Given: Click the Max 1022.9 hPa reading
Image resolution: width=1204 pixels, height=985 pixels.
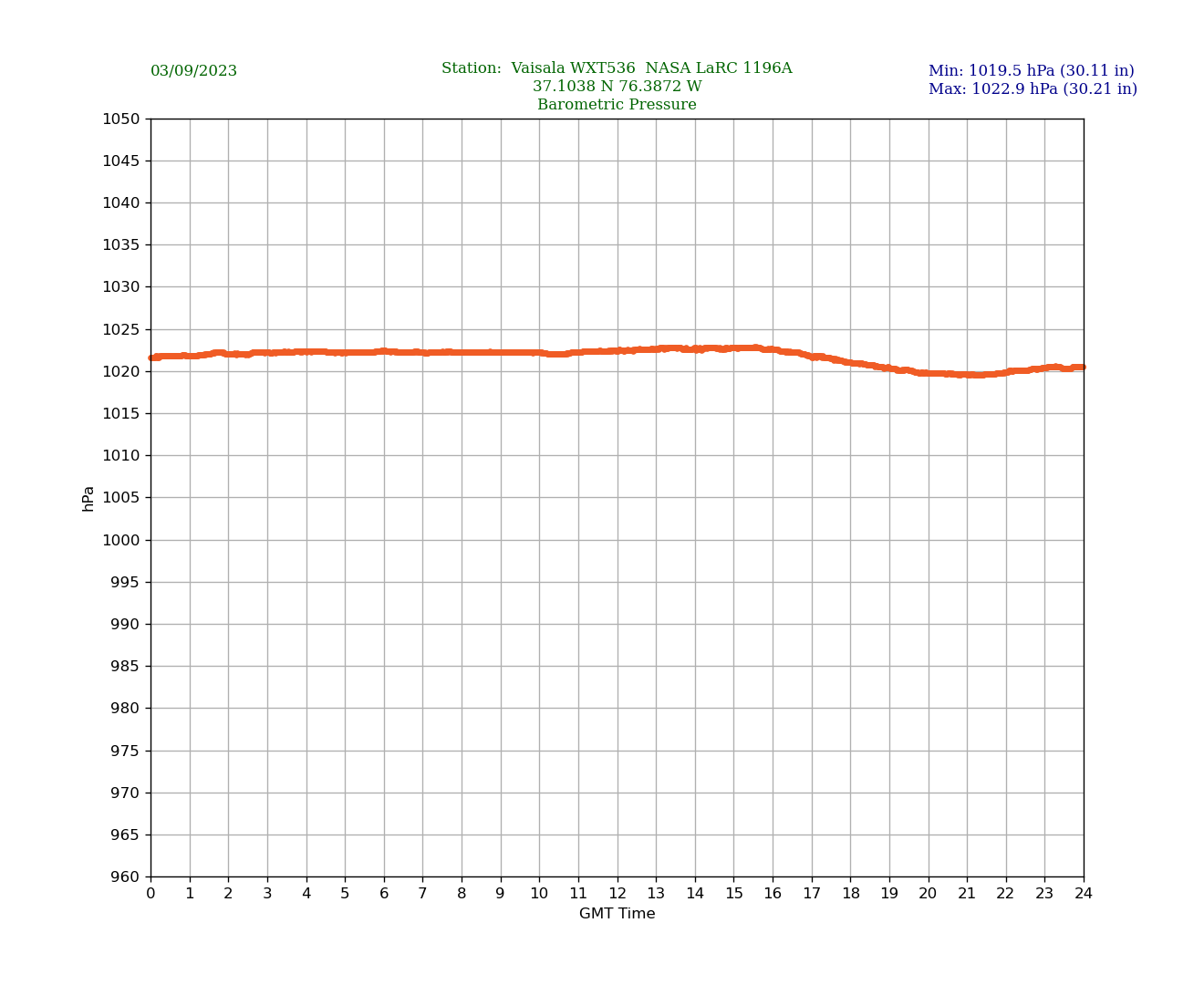Looking at the screenshot, I should click(1033, 89).
